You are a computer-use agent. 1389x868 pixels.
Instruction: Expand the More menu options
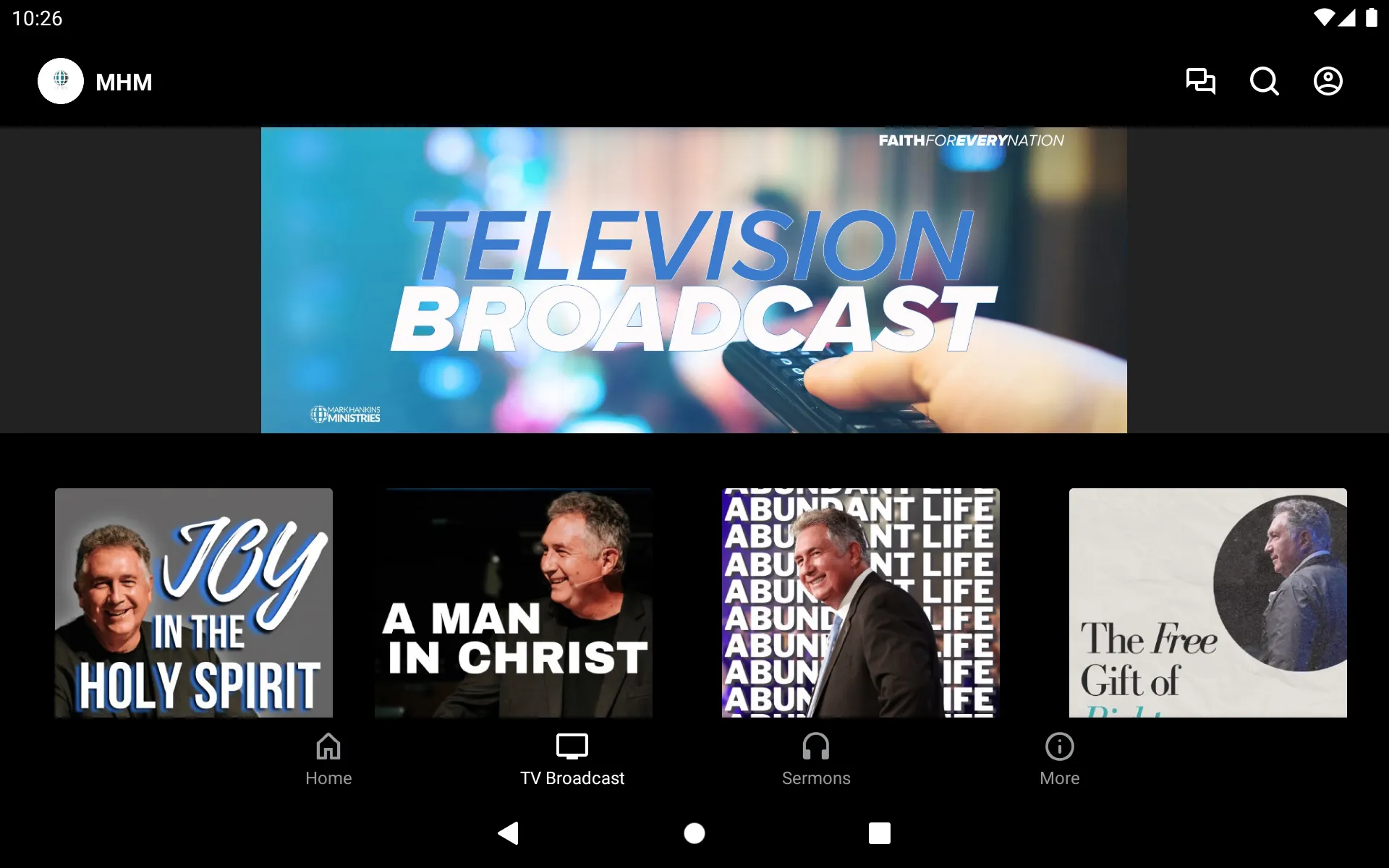click(x=1058, y=759)
